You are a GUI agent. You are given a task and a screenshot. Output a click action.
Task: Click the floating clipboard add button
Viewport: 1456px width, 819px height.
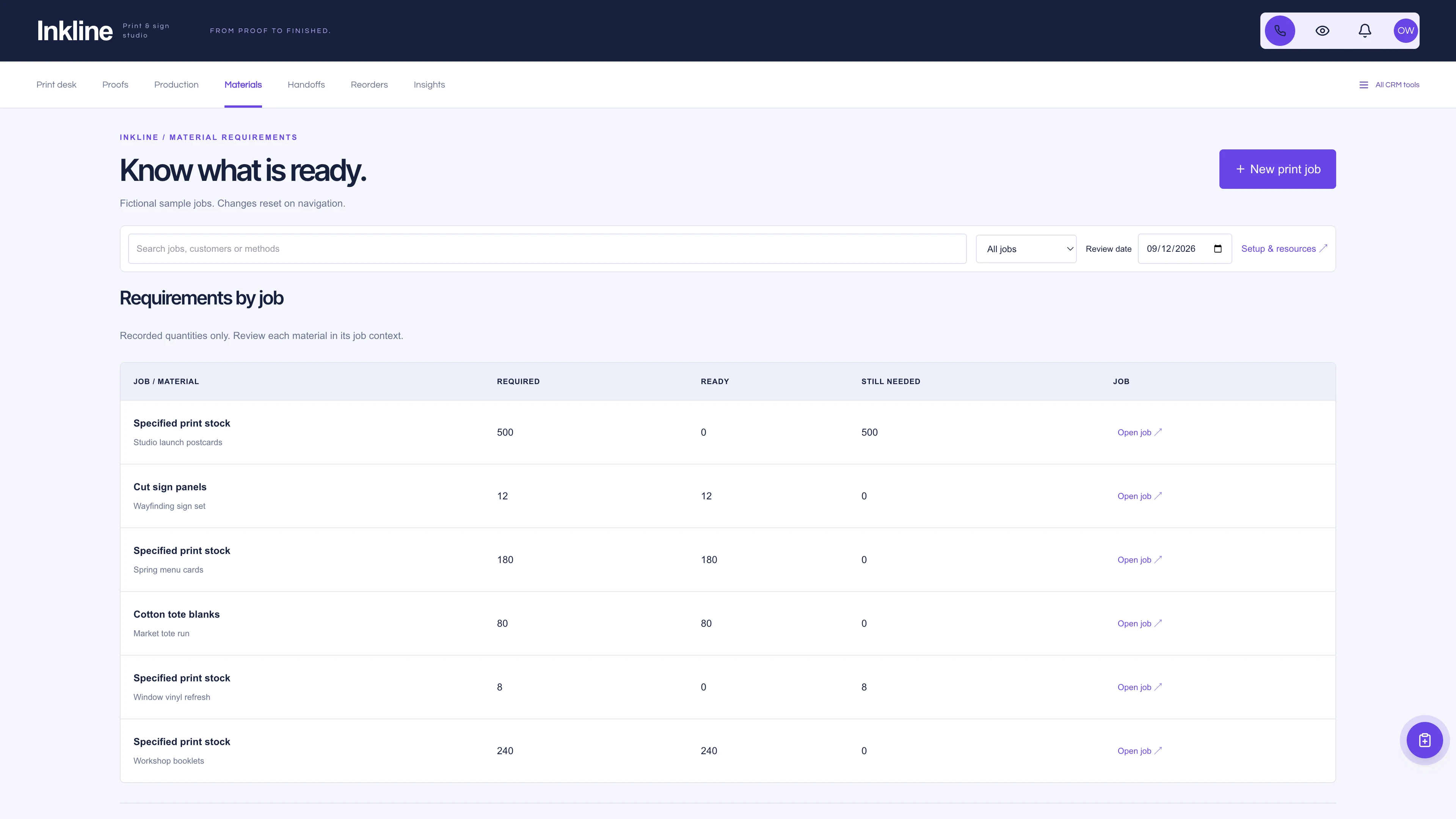click(1425, 740)
